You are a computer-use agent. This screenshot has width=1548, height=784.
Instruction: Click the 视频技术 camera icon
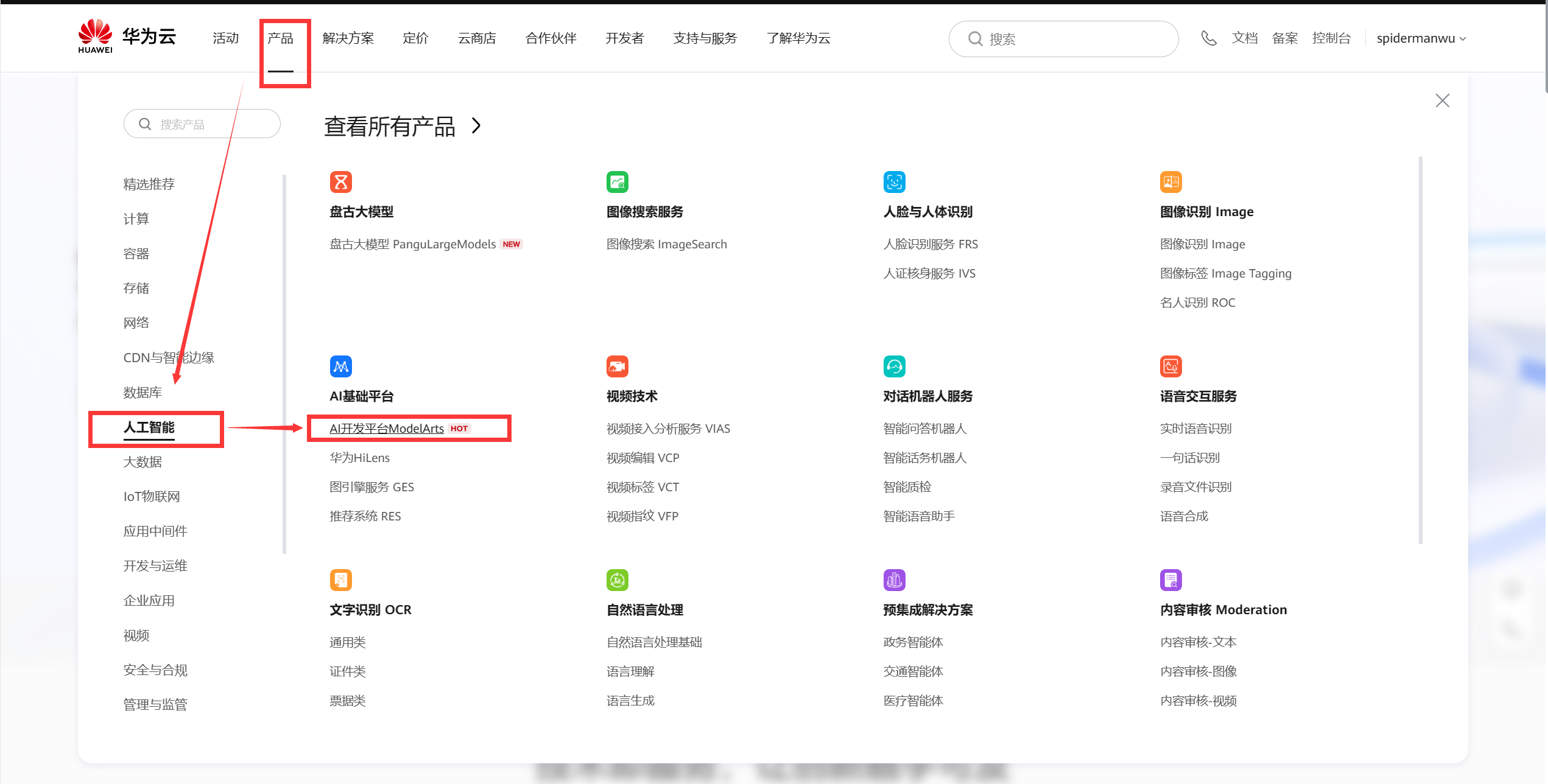pos(617,366)
